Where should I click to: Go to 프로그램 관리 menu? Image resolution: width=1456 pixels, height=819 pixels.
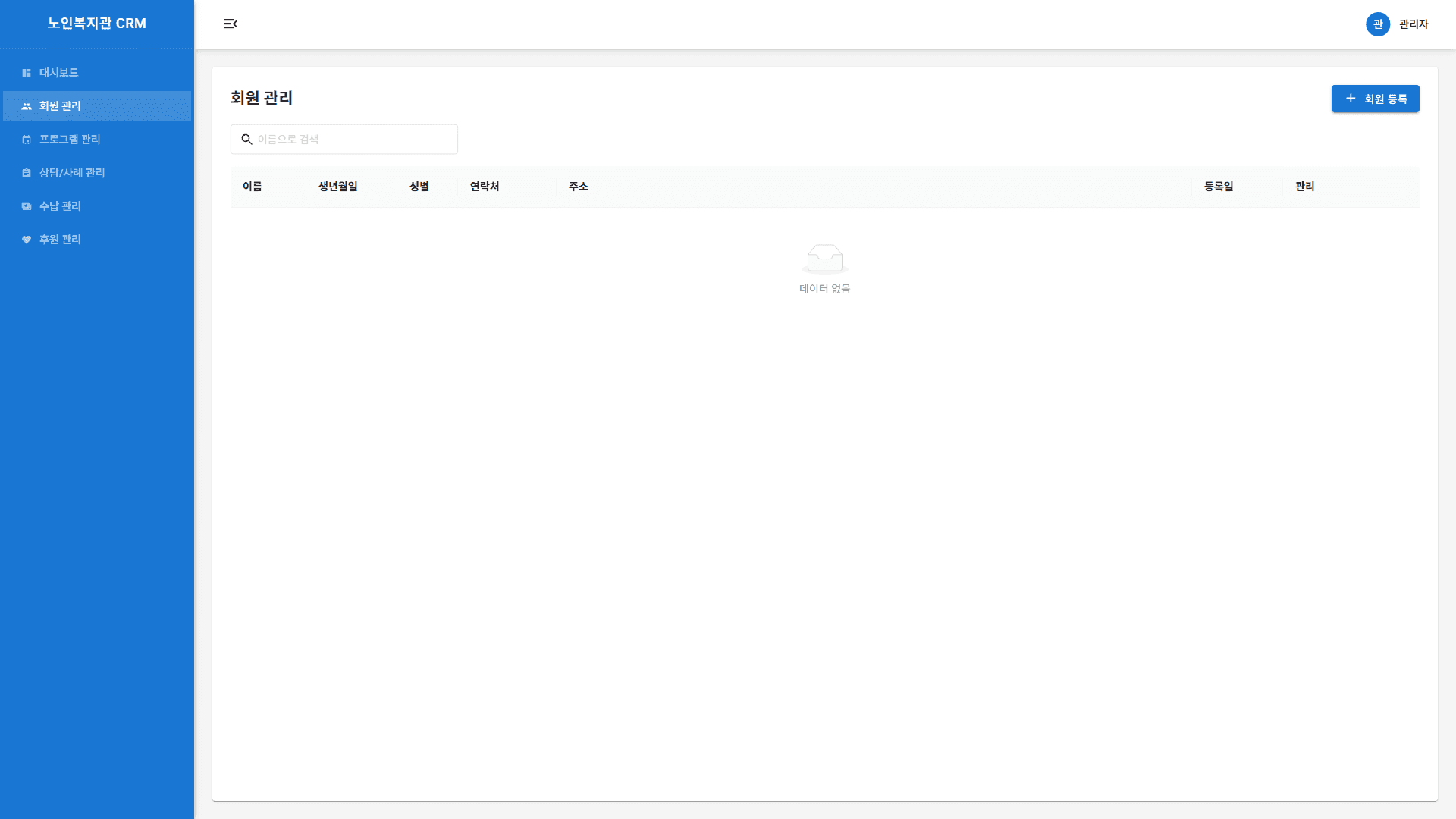point(70,140)
